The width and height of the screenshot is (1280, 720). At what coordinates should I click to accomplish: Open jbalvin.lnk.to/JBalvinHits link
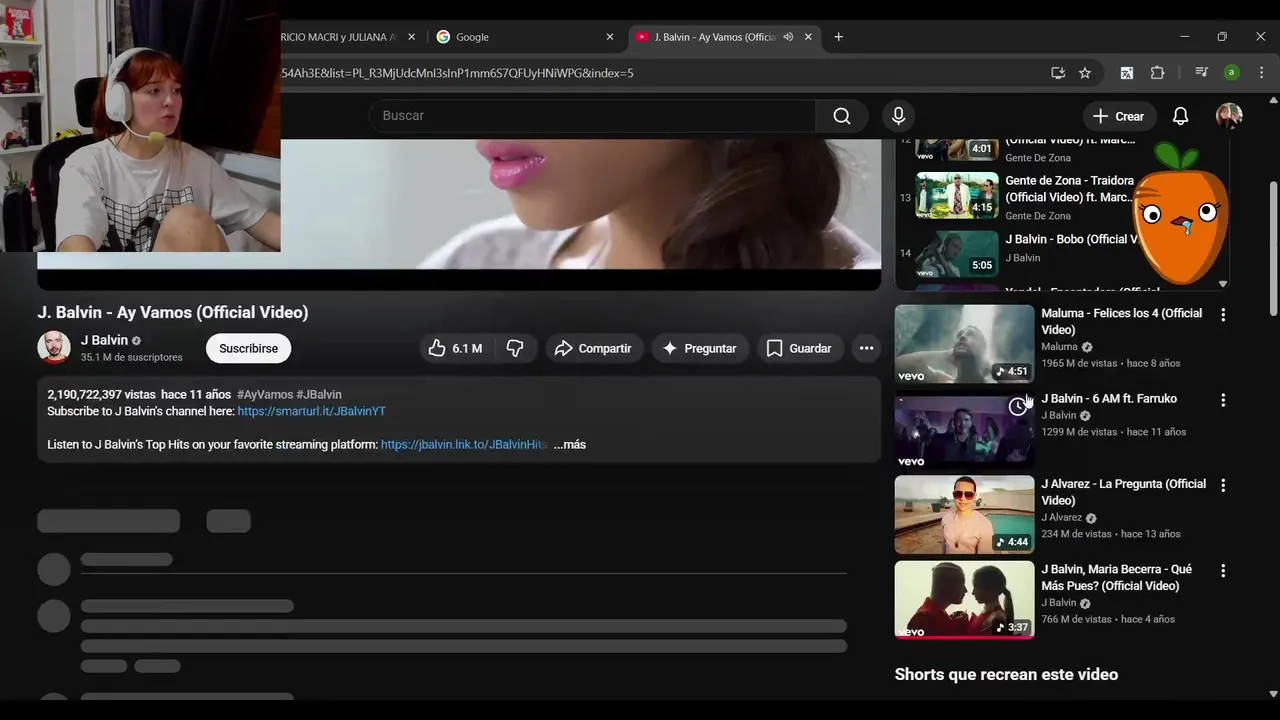pyautogui.click(x=464, y=444)
